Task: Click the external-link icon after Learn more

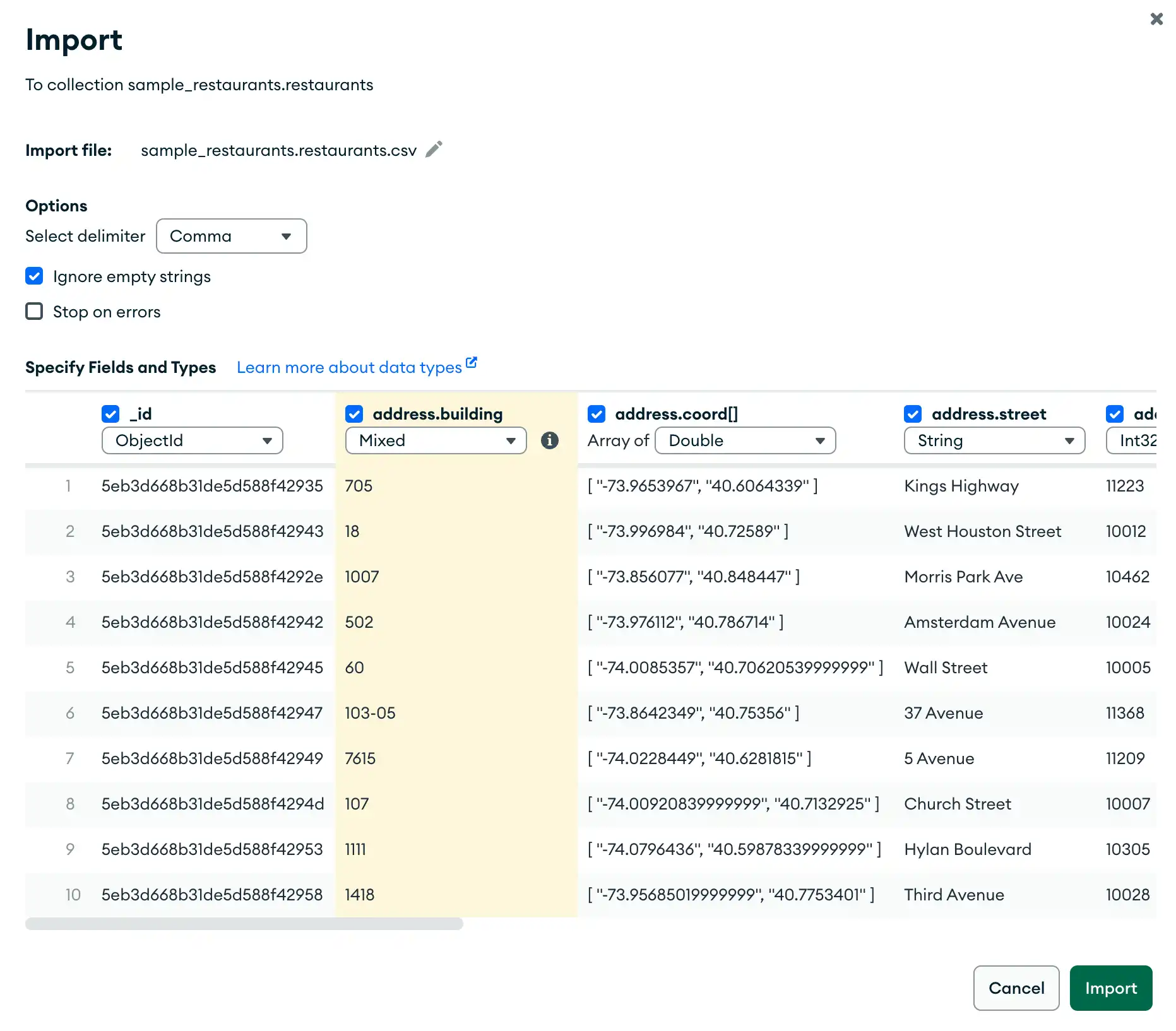Action: pos(471,362)
